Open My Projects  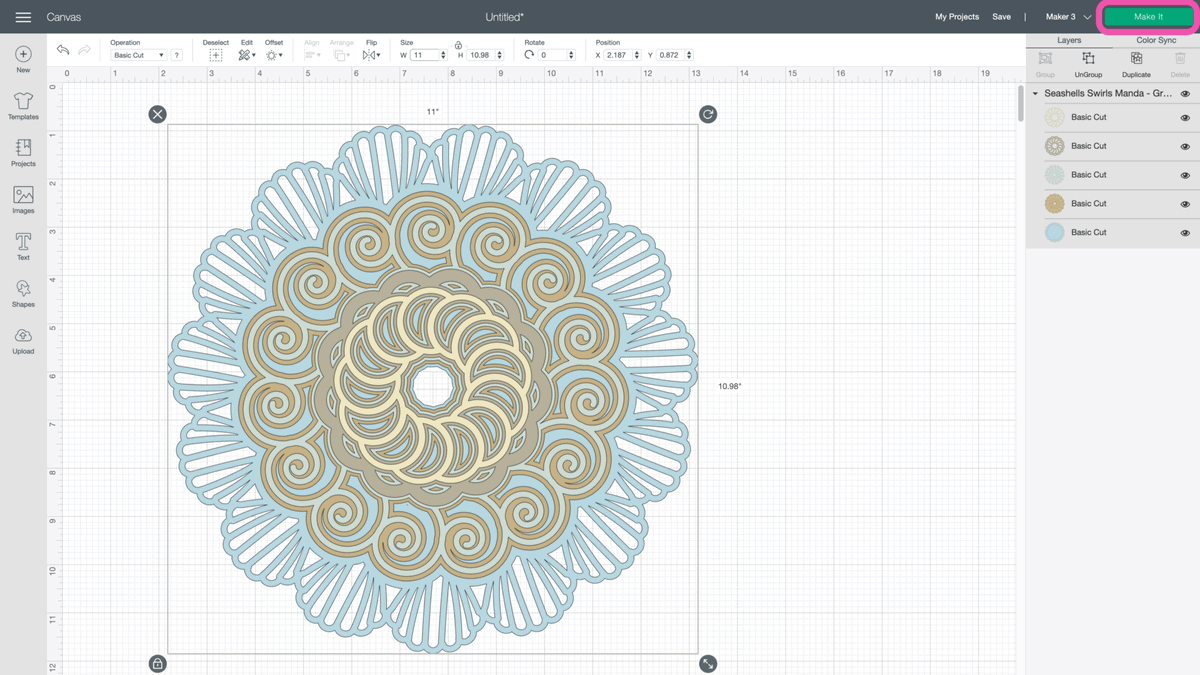[x=957, y=16]
